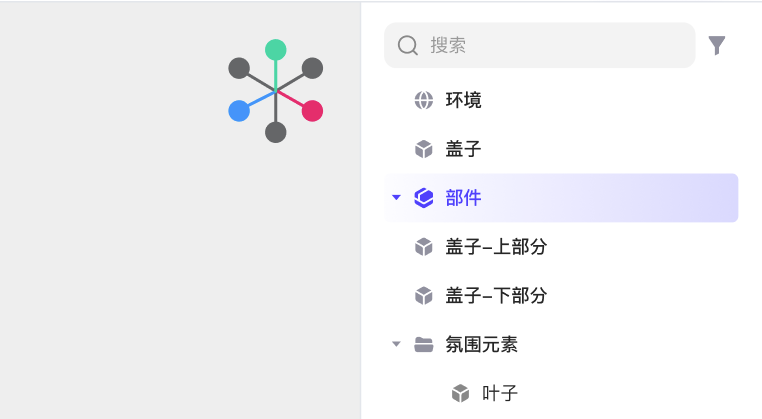This screenshot has width=762, height=419.
Task: Click the blue axis gizmo handle
Action: [x=239, y=111]
